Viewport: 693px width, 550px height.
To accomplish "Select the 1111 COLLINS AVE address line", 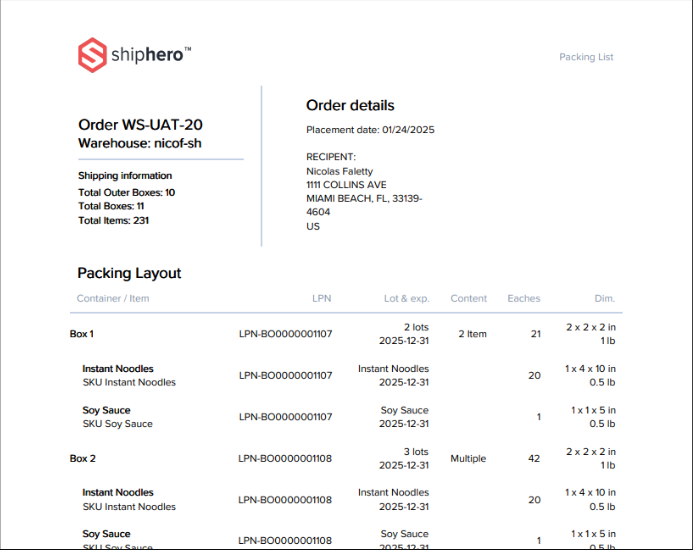I will tap(346, 185).
